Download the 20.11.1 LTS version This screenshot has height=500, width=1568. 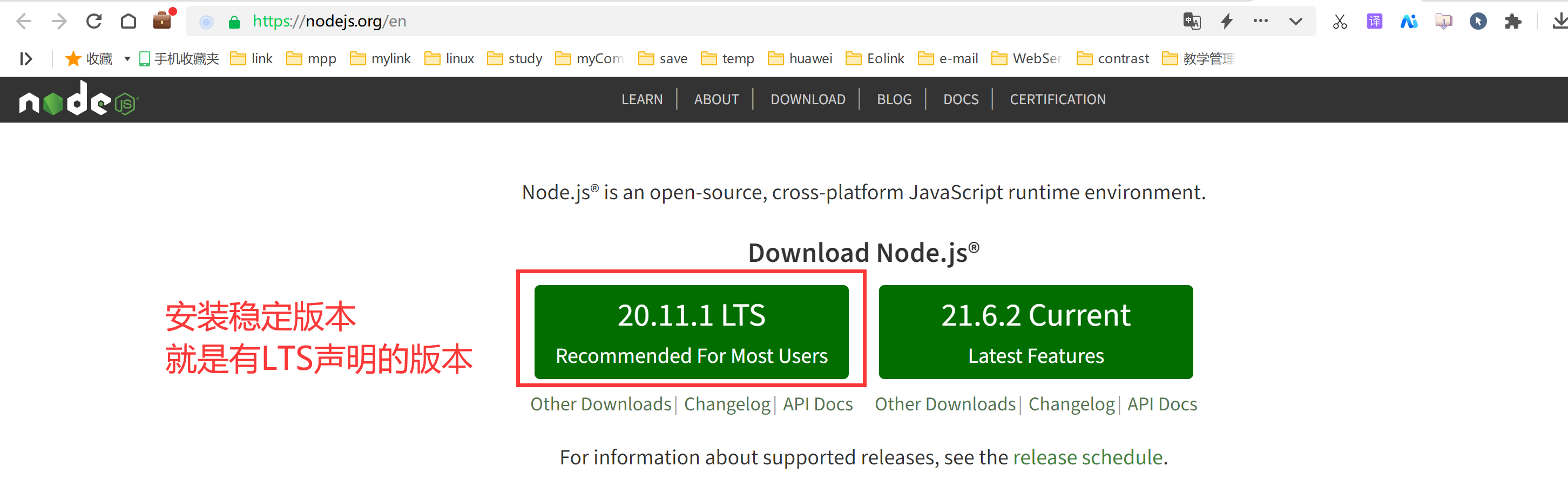692,332
